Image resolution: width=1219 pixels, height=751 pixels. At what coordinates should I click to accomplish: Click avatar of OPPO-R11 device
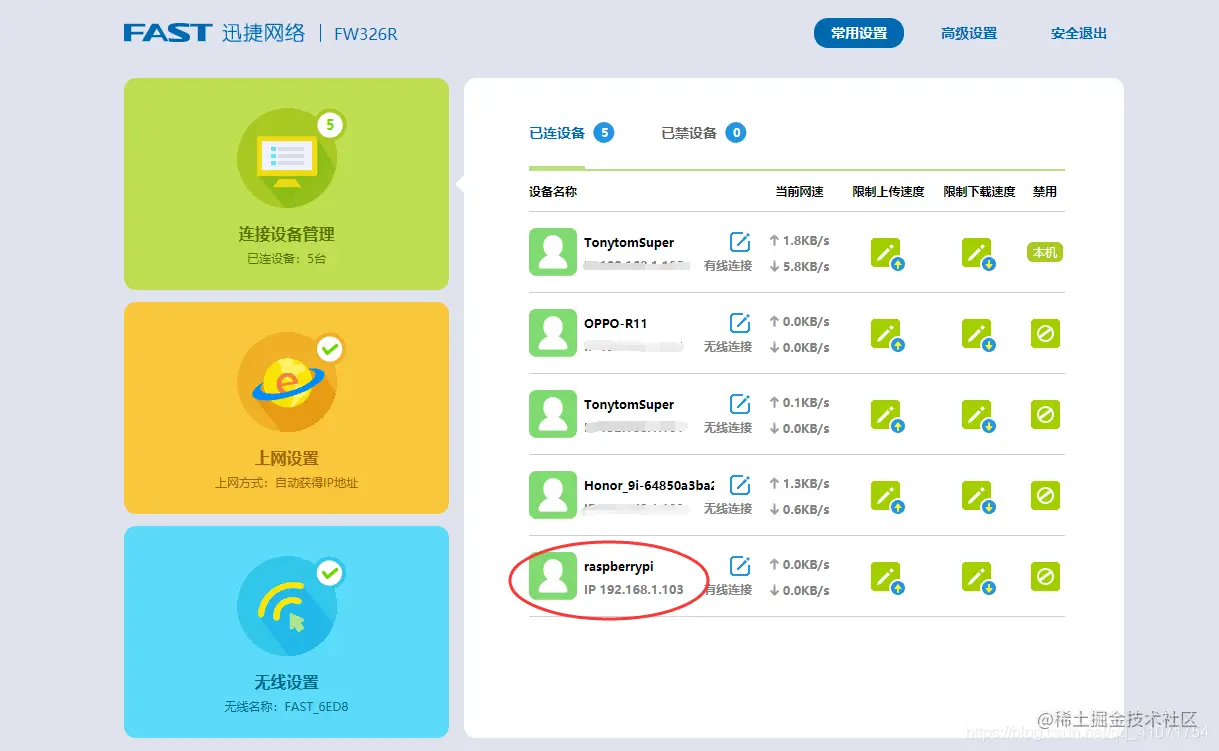[x=553, y=333]
